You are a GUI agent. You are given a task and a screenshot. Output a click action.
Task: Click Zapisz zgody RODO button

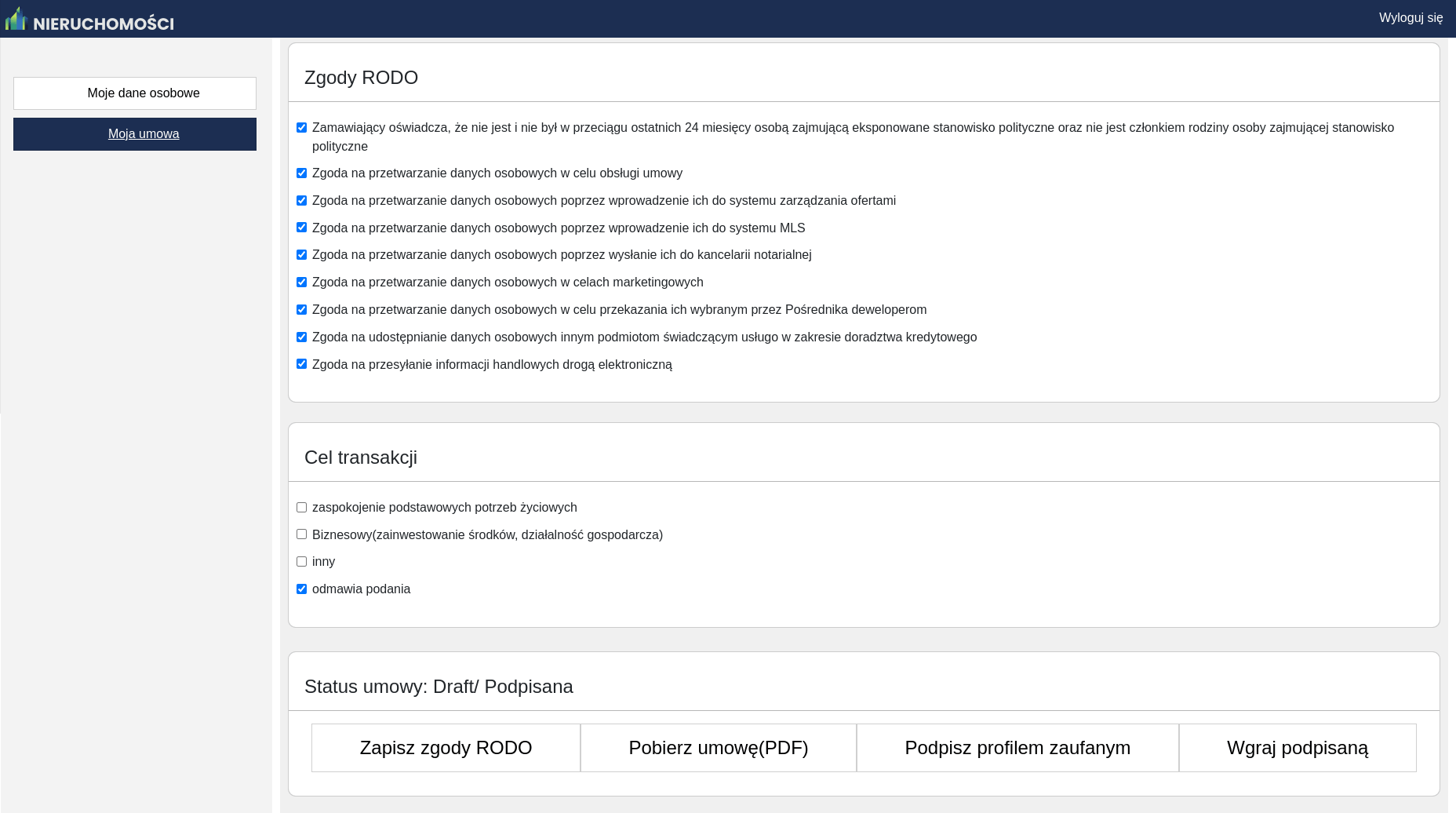click(x=446, y=748)
